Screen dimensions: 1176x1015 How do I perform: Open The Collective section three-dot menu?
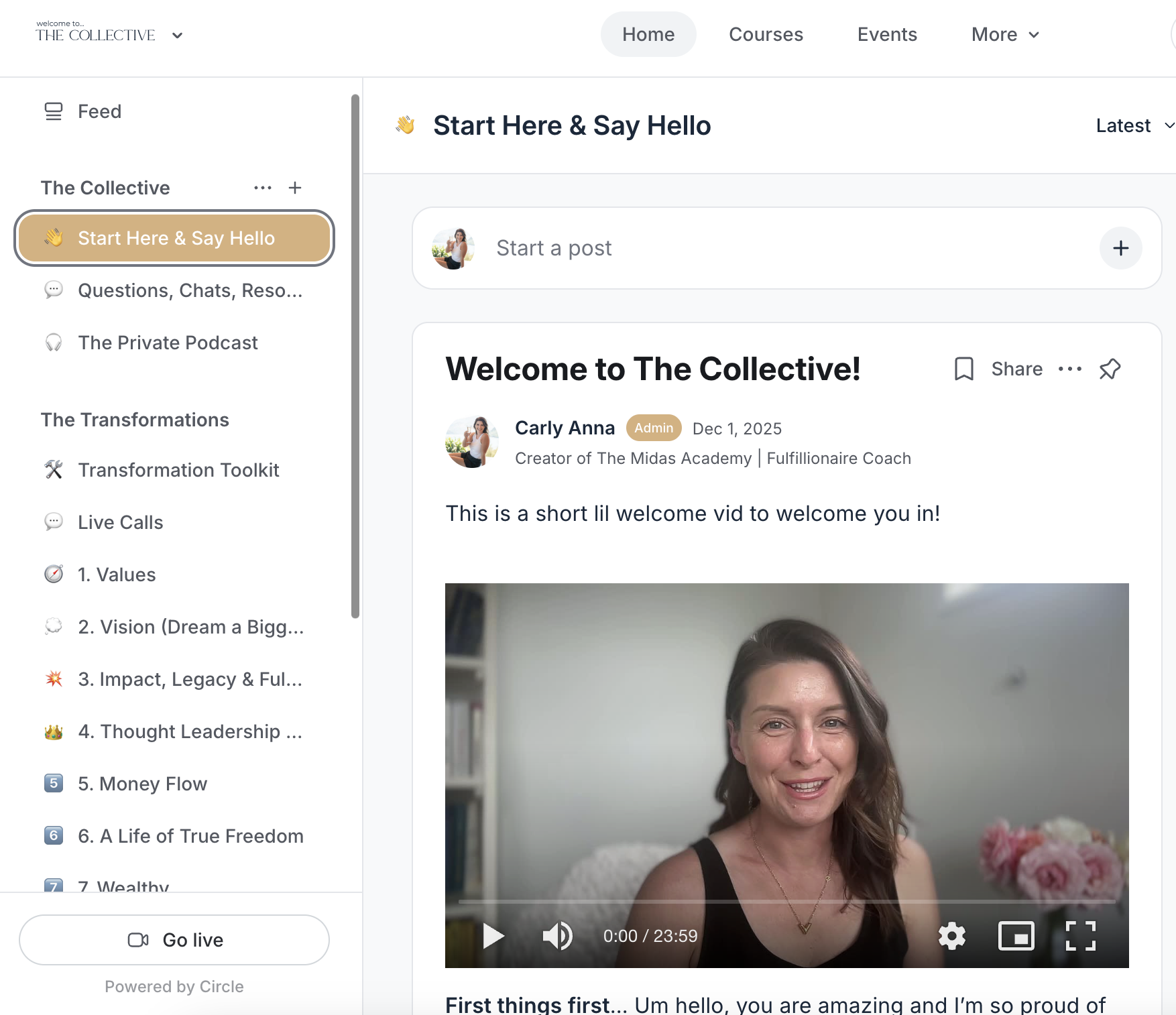[263, 188]
